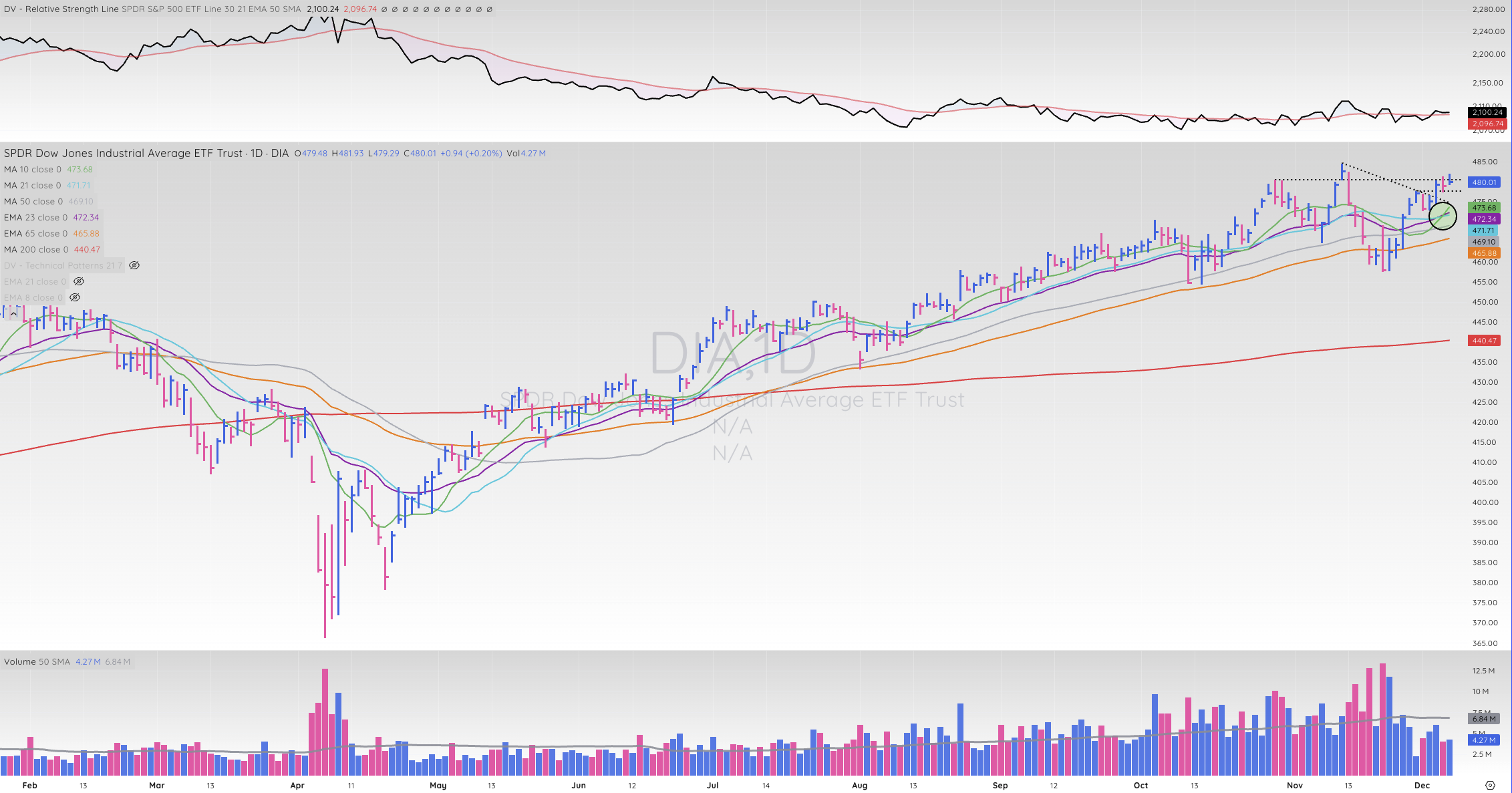Select the green circle drawing on the chart
Image resolution: width=1512 pixels, height=793 pixels.
click(1443, 216)
